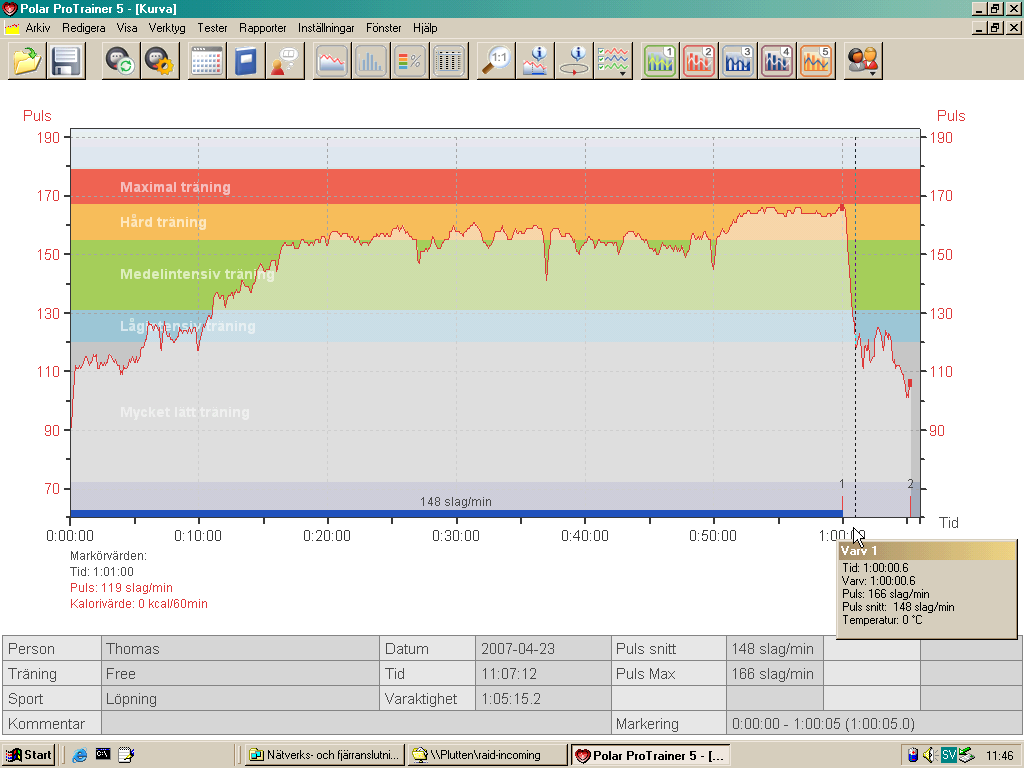1024x768 pixels.
Task: Open the Fönster menu
Action: click(x=383, y=28)
